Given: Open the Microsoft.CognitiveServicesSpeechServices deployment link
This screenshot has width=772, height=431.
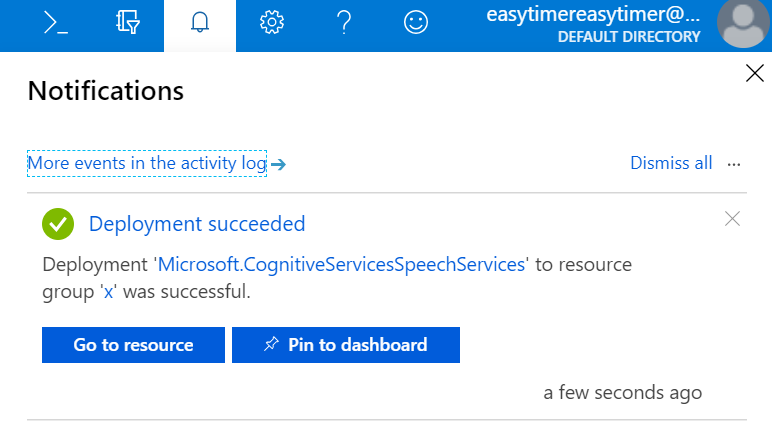Looking at the screenshot, I should [342, 265].
